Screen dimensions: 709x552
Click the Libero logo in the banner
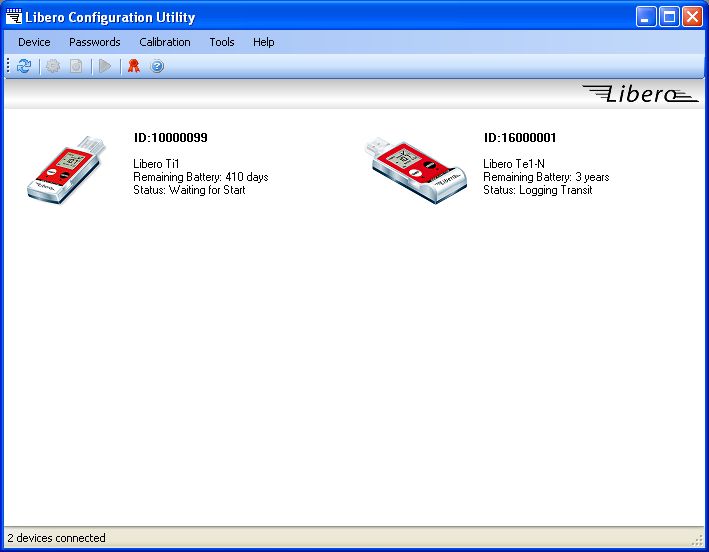coord(640,94)
